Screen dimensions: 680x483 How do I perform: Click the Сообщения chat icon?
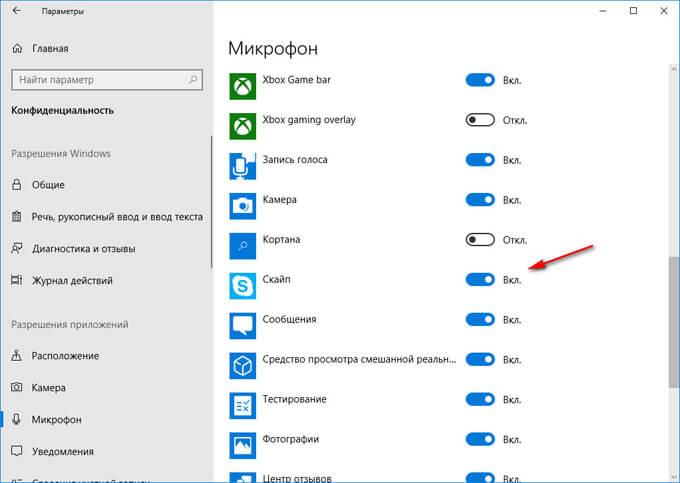pos(242,326)
